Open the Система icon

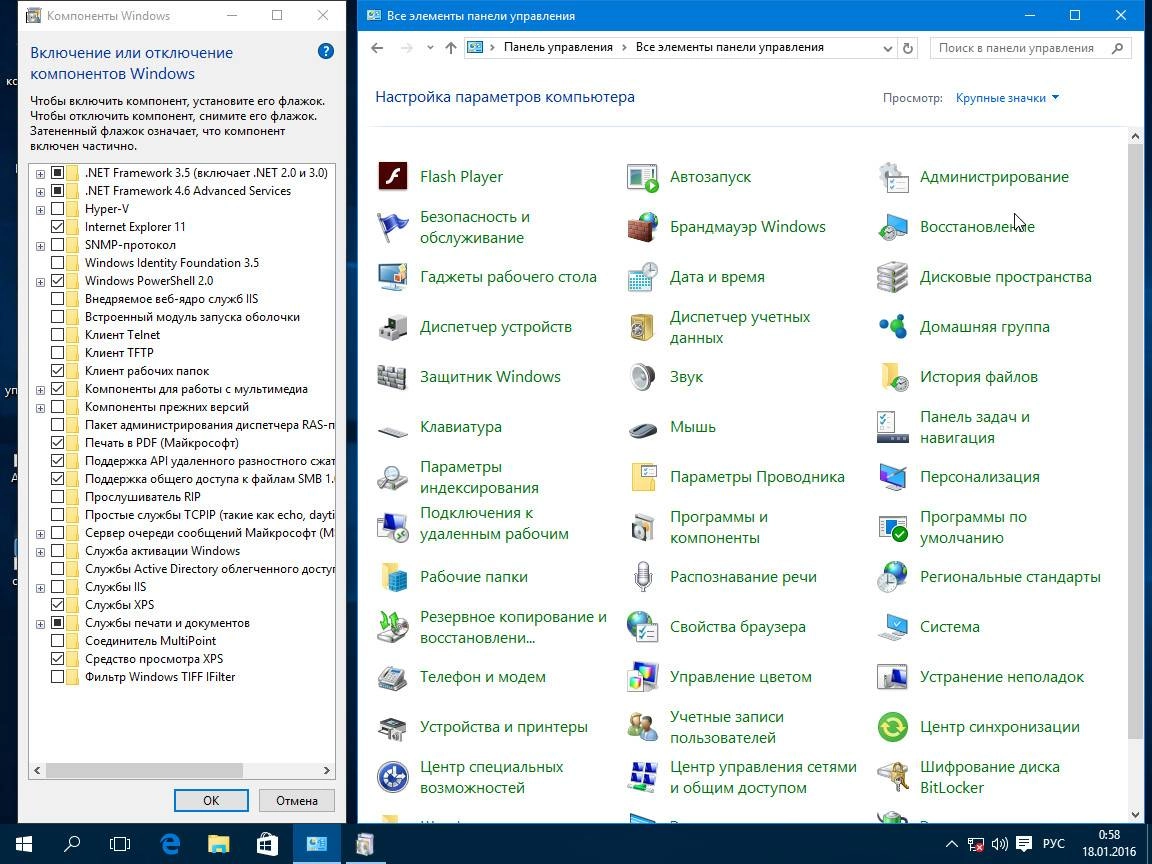pos(893,627)
